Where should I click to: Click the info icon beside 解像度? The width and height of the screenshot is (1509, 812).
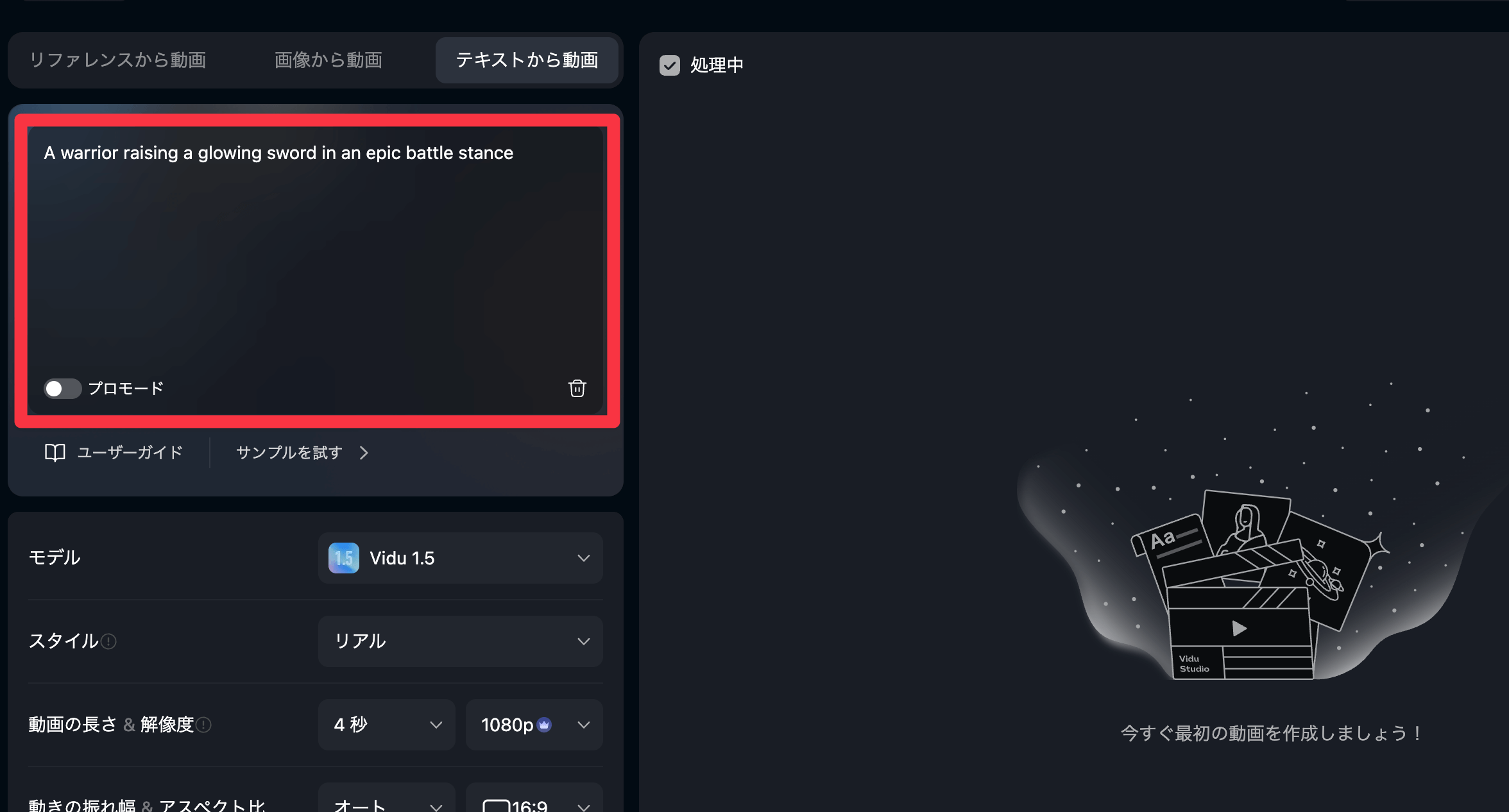tap(203, 725)
